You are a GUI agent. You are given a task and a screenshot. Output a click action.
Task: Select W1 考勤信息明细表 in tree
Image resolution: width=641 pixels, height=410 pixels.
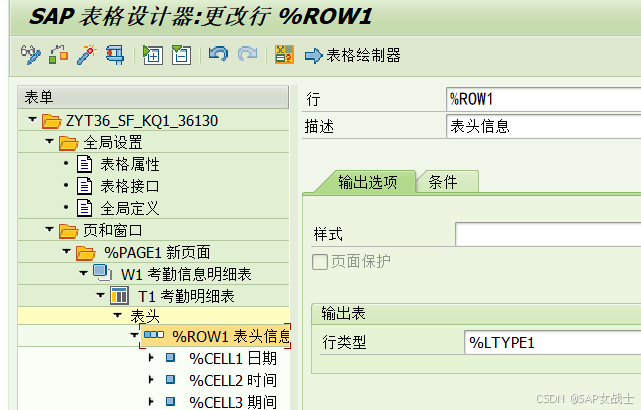tap(186, 274)
